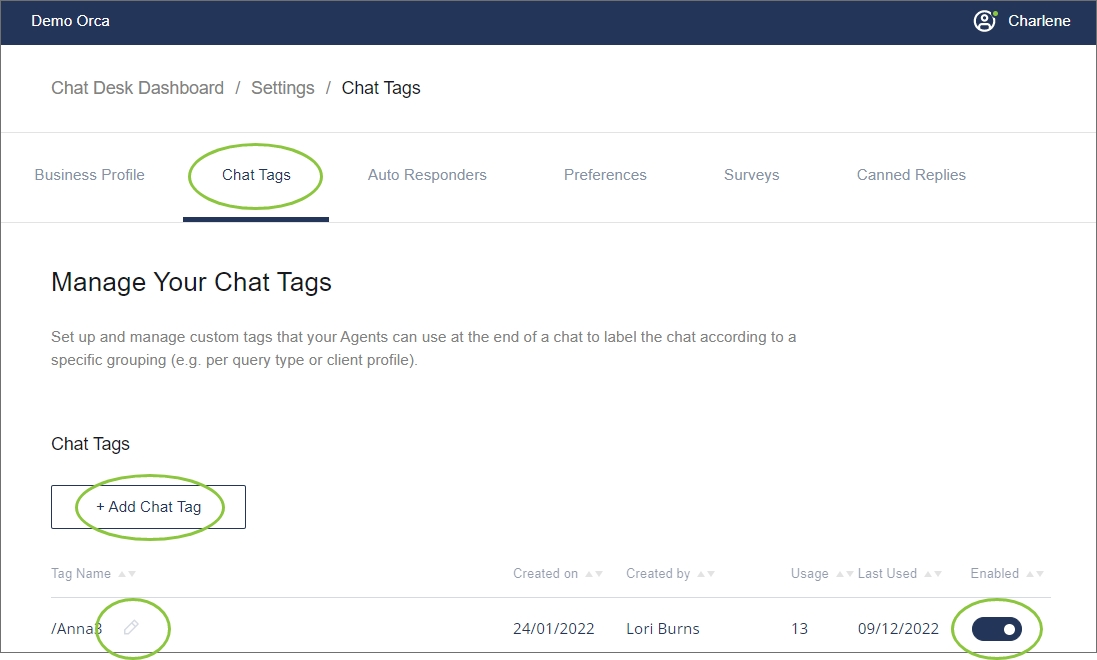Click the Charlene account name
The height and width of the screenshot is (660, 1097).
click(x=1039, y=21)
